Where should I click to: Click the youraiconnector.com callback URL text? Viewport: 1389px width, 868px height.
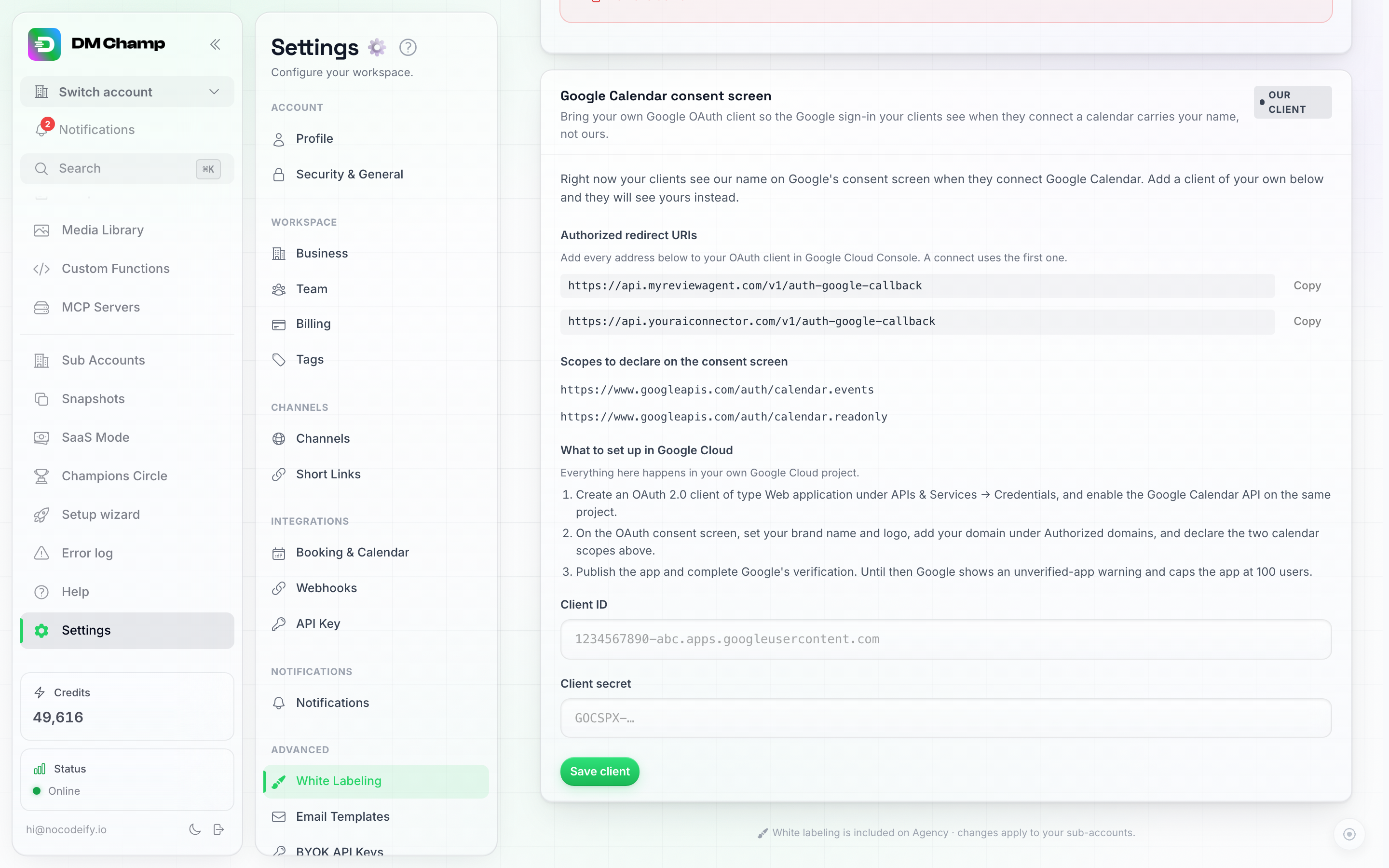(x=751, y=322)
